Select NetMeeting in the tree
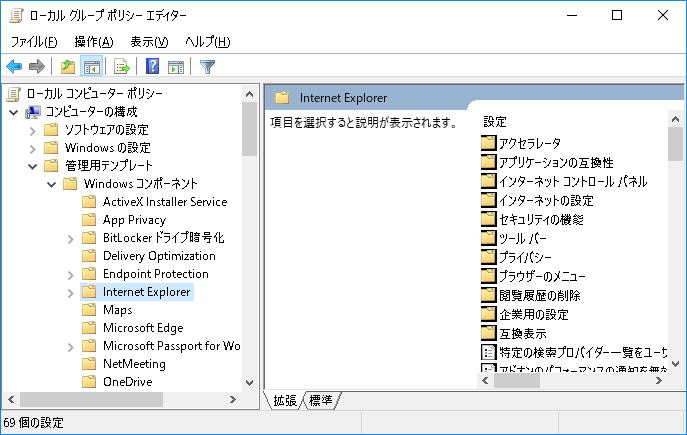The image size is (687, 435). pyautogui.click(x=134, y=364)
